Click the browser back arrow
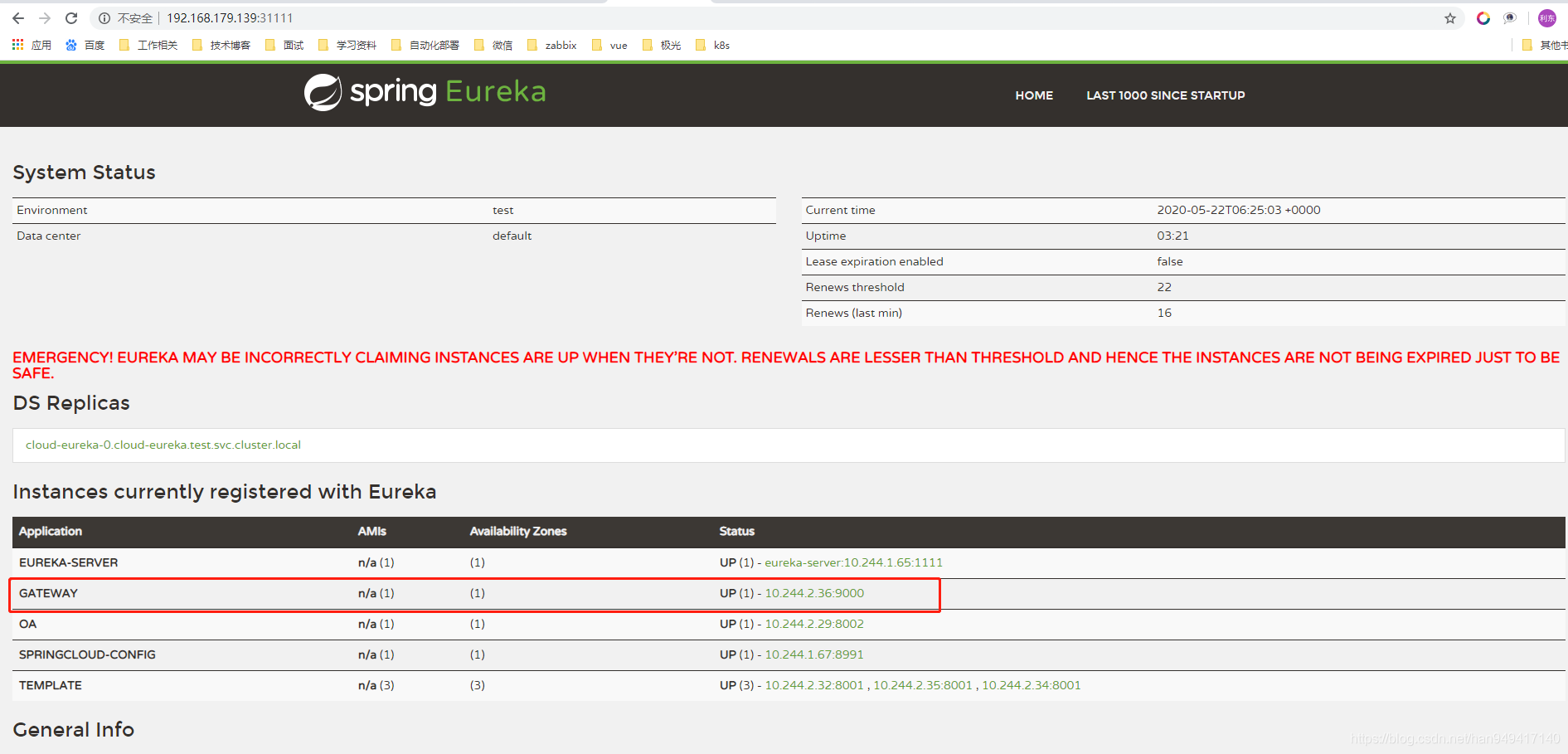 point(18,18)
